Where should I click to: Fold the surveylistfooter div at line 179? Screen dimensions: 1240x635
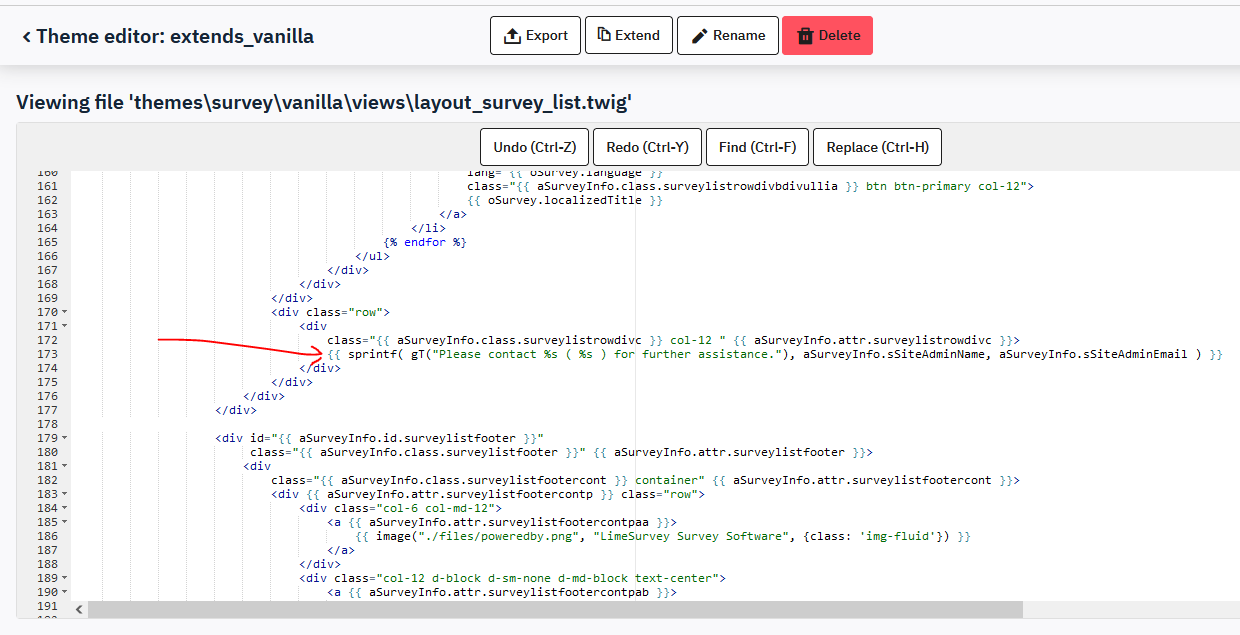tap(64, 438)
